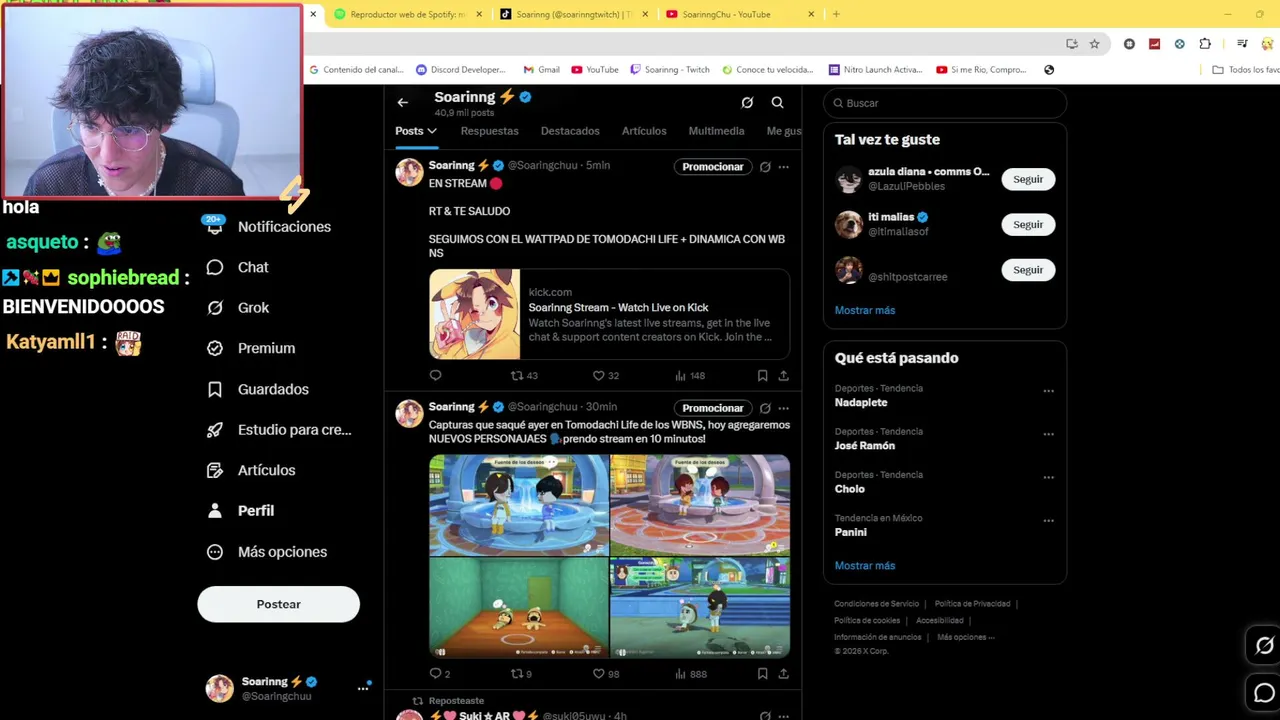Promocionar the EN STREAM post
Viewport: 1280px width, 720px height.
(x=713, y=167)
